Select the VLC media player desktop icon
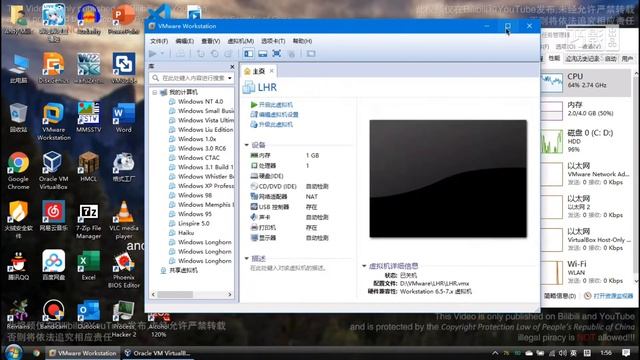 tap(124, 220)
